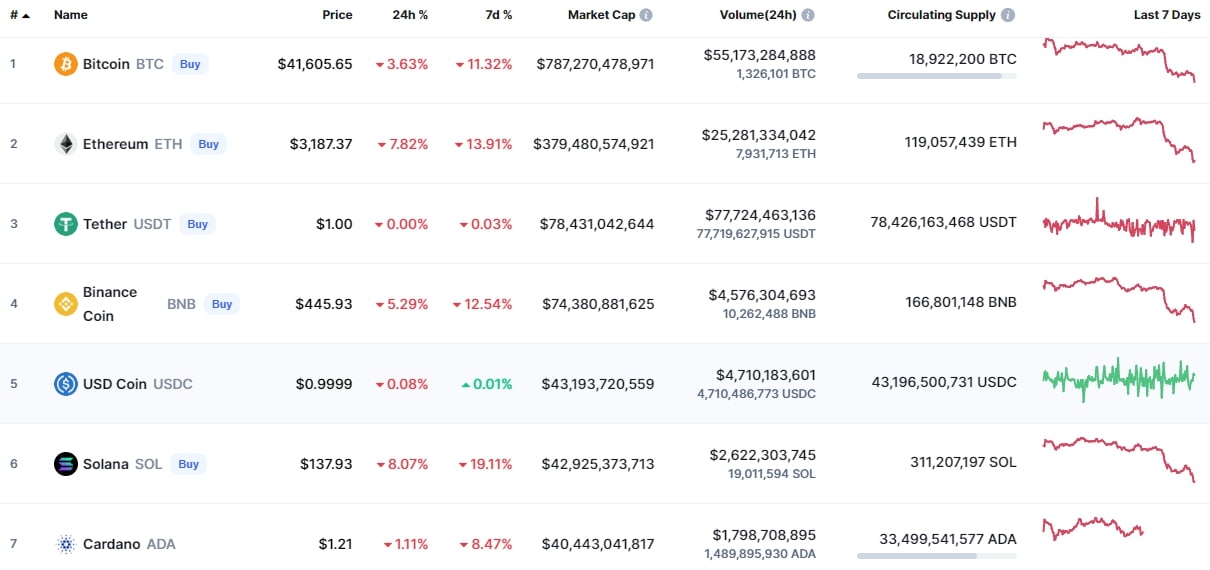
Task: Open Ethereum 7-day sparkline chart
Action: [1119, 140]
